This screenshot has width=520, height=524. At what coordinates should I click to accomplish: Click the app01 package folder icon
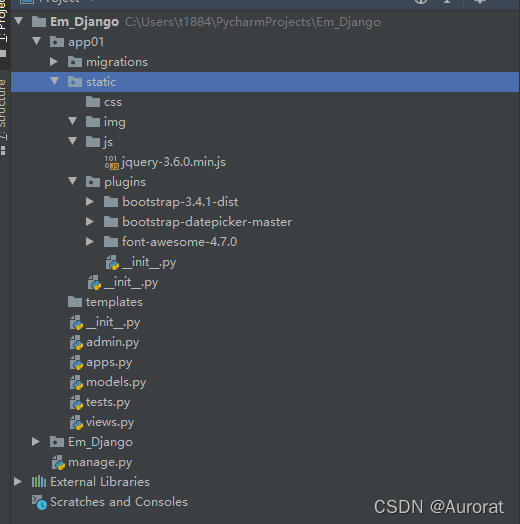click(57, 42)
